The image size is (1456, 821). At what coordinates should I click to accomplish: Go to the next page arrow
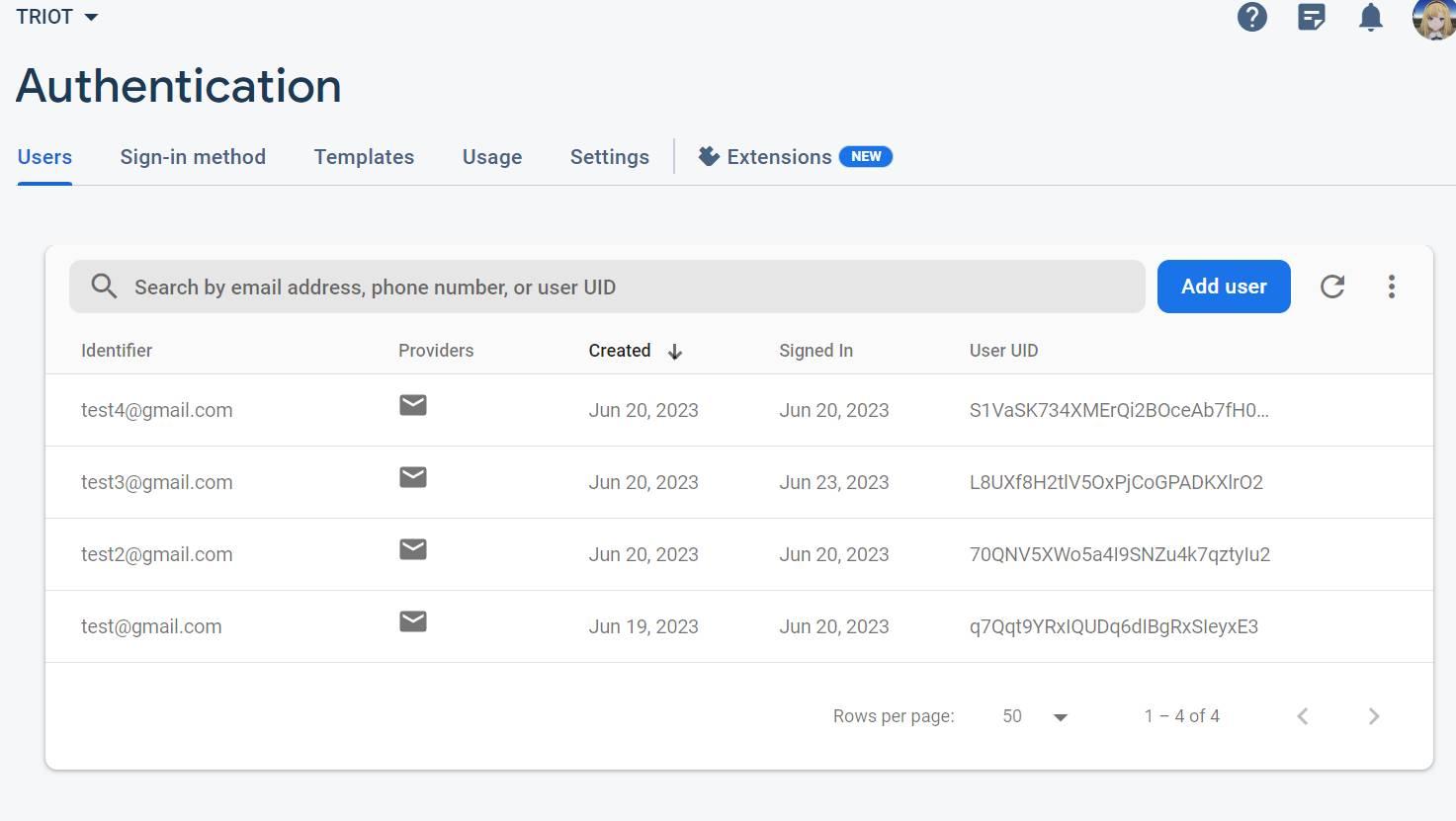pyautogui.click(x=1374, y=716)
